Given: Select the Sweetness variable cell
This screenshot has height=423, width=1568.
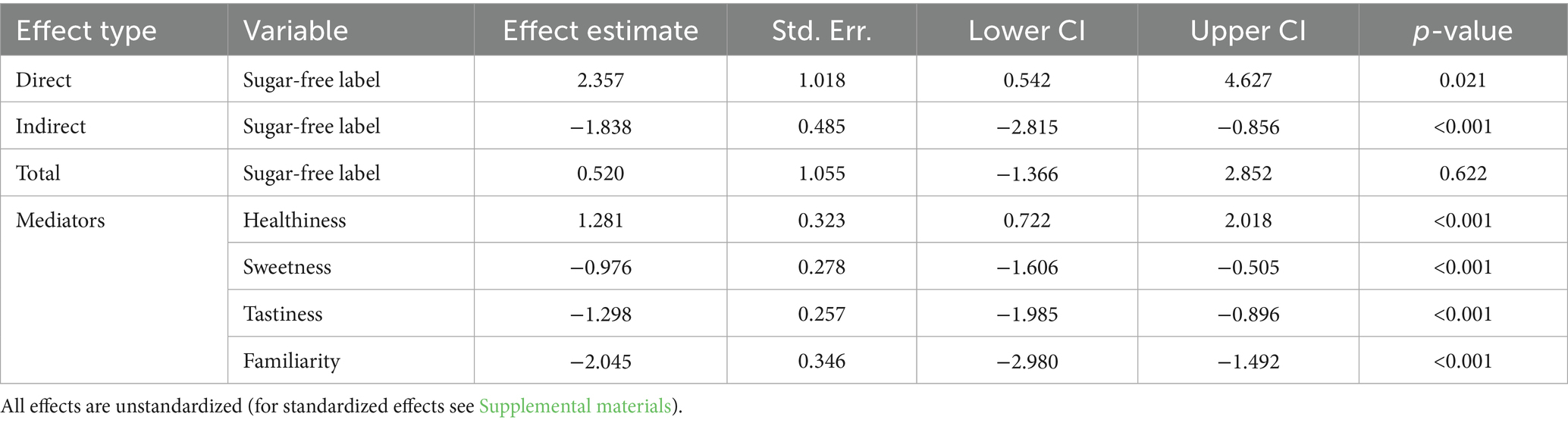Looking at the screenshot, I should (287, 267).
